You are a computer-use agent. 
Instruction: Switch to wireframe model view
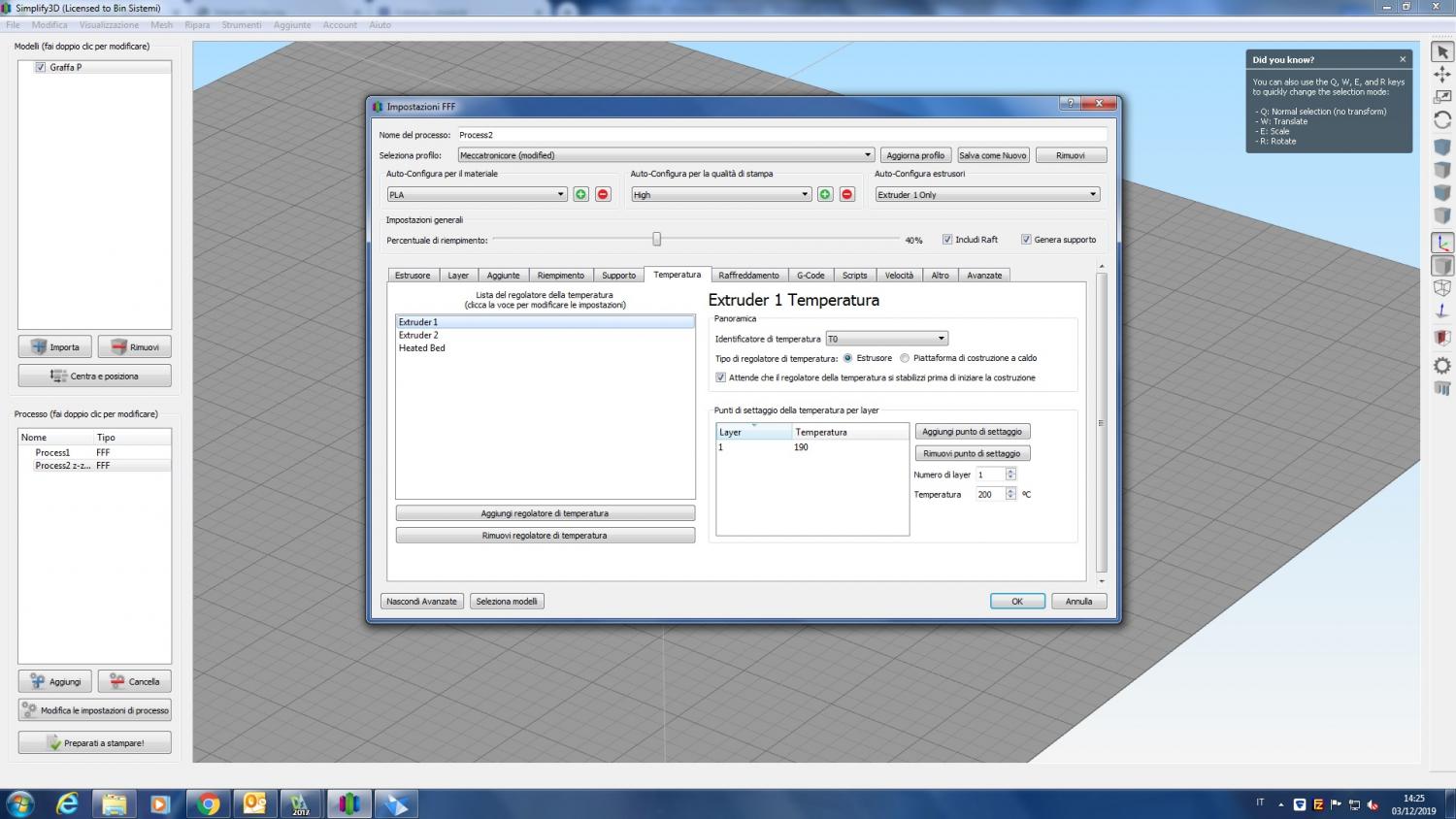[1442, 288]
